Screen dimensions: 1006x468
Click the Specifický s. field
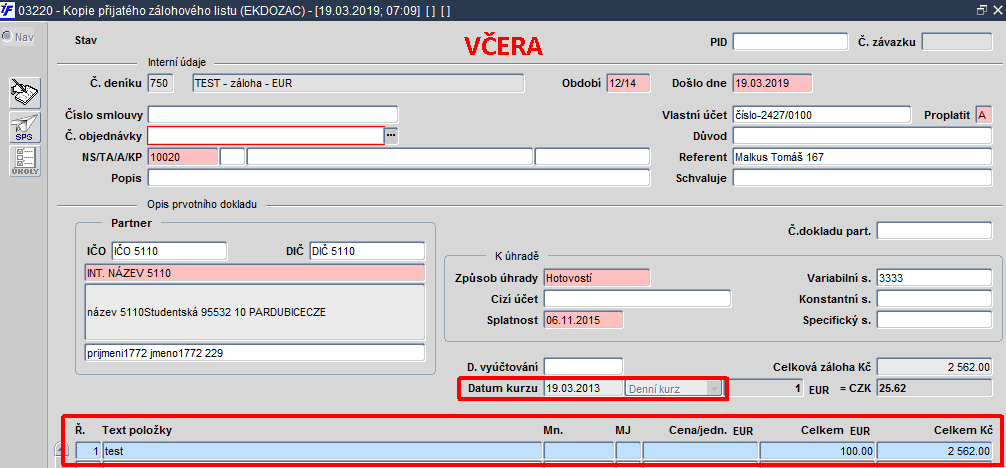pos(934,319)
